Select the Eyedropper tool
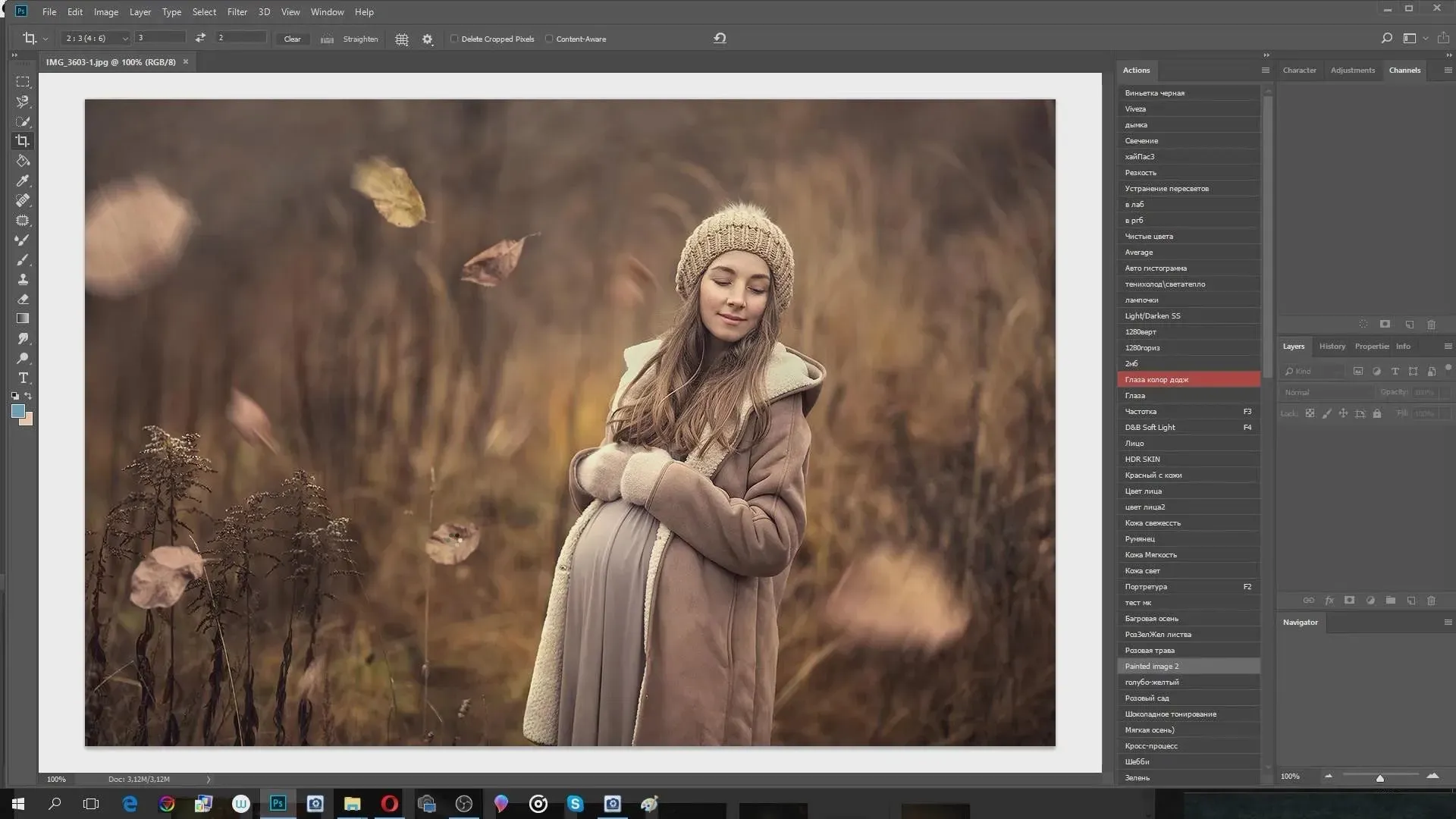This screenshot has width=1456, height=819. pyautogui.click(x=23, y=181)
